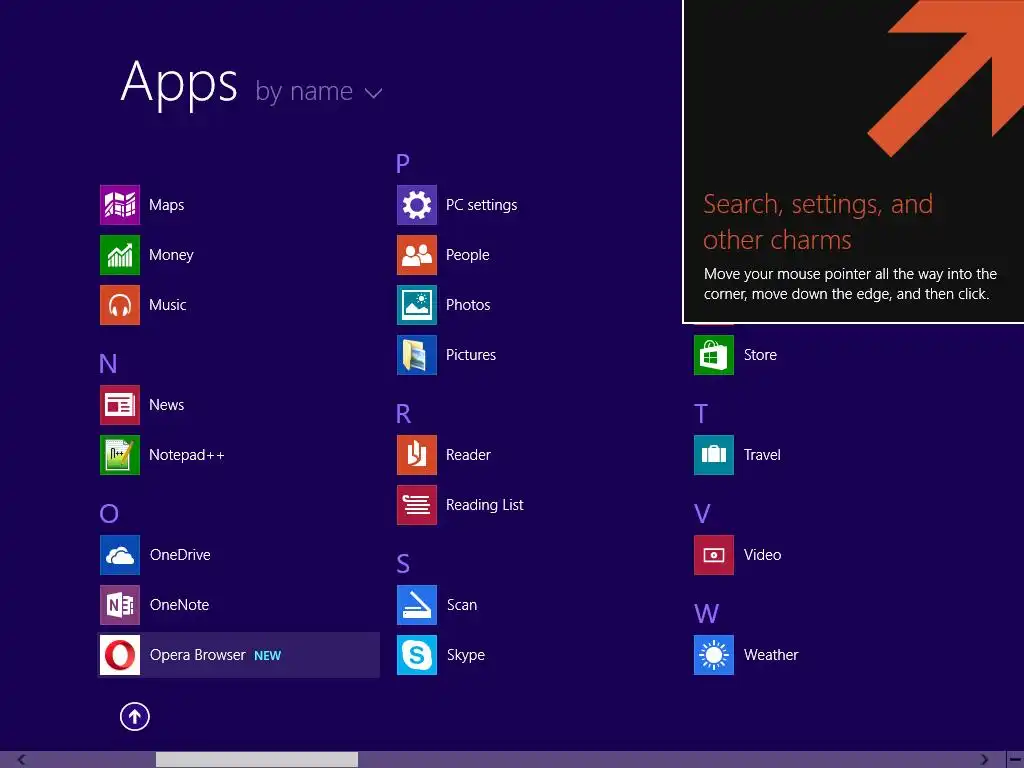
Task: Launch Notepad++ from its icon
Action: (x=120, y=455)
